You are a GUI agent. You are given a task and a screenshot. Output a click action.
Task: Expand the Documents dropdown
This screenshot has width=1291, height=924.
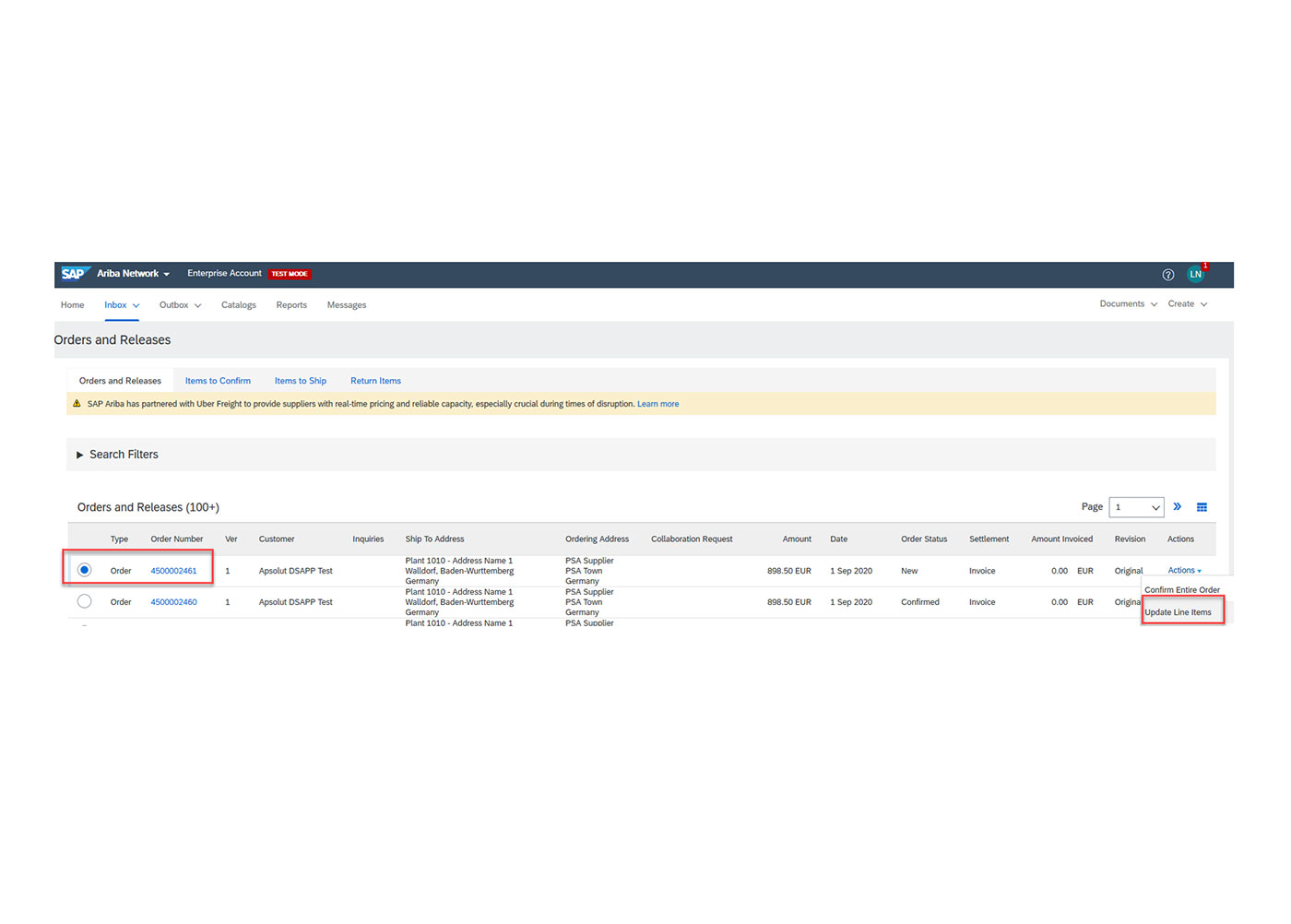coord(1126,303)
